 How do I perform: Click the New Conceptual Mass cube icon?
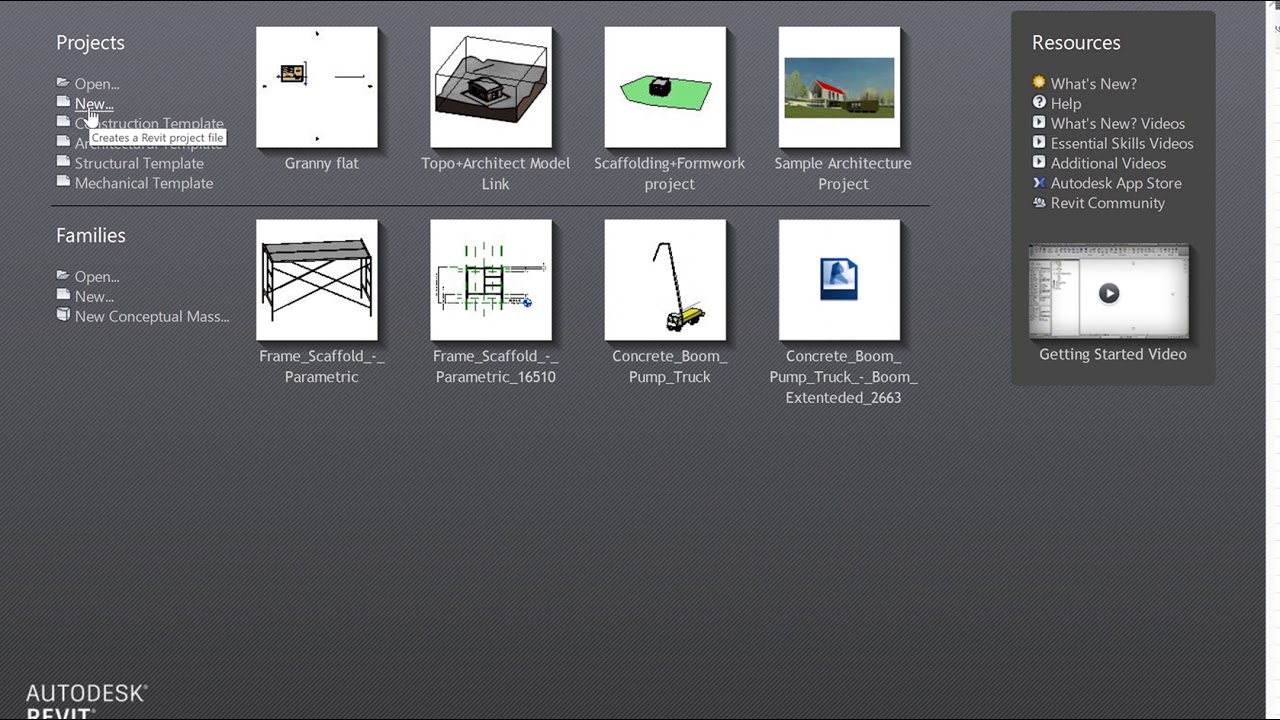pyautogui.click(x=63, y=315)
